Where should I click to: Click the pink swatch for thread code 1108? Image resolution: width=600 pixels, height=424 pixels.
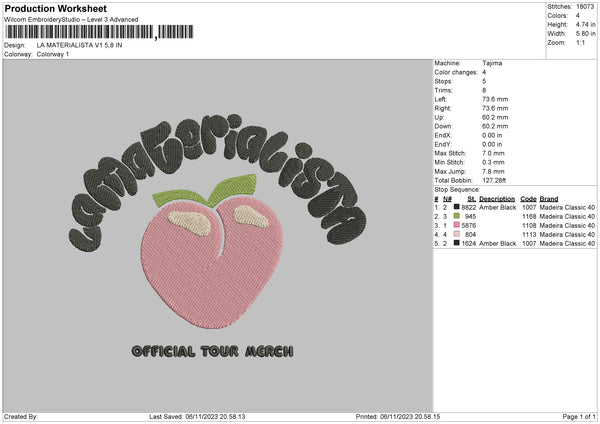point(456,225)
